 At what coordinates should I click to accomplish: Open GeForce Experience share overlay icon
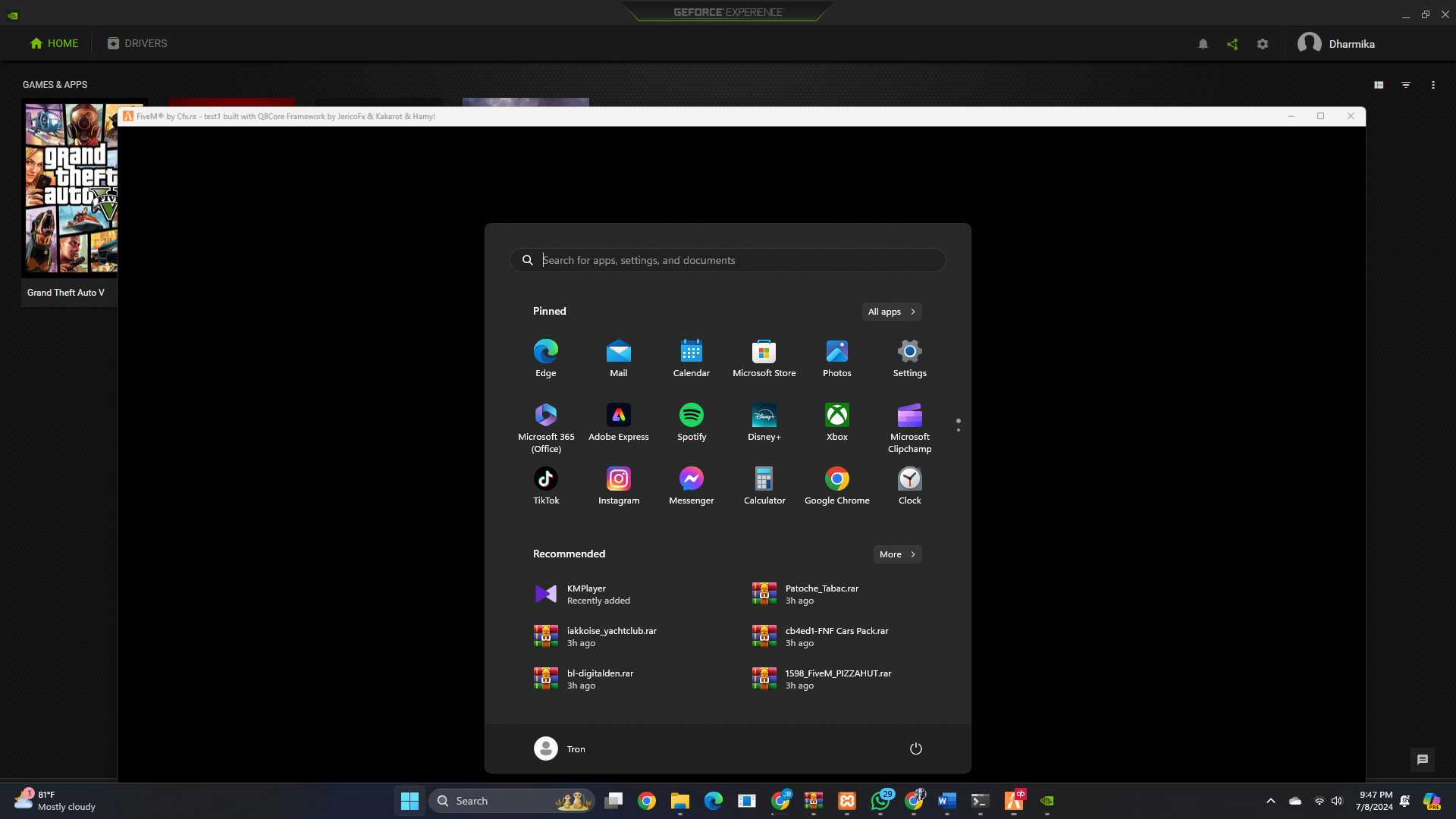tap(1232, 44)
